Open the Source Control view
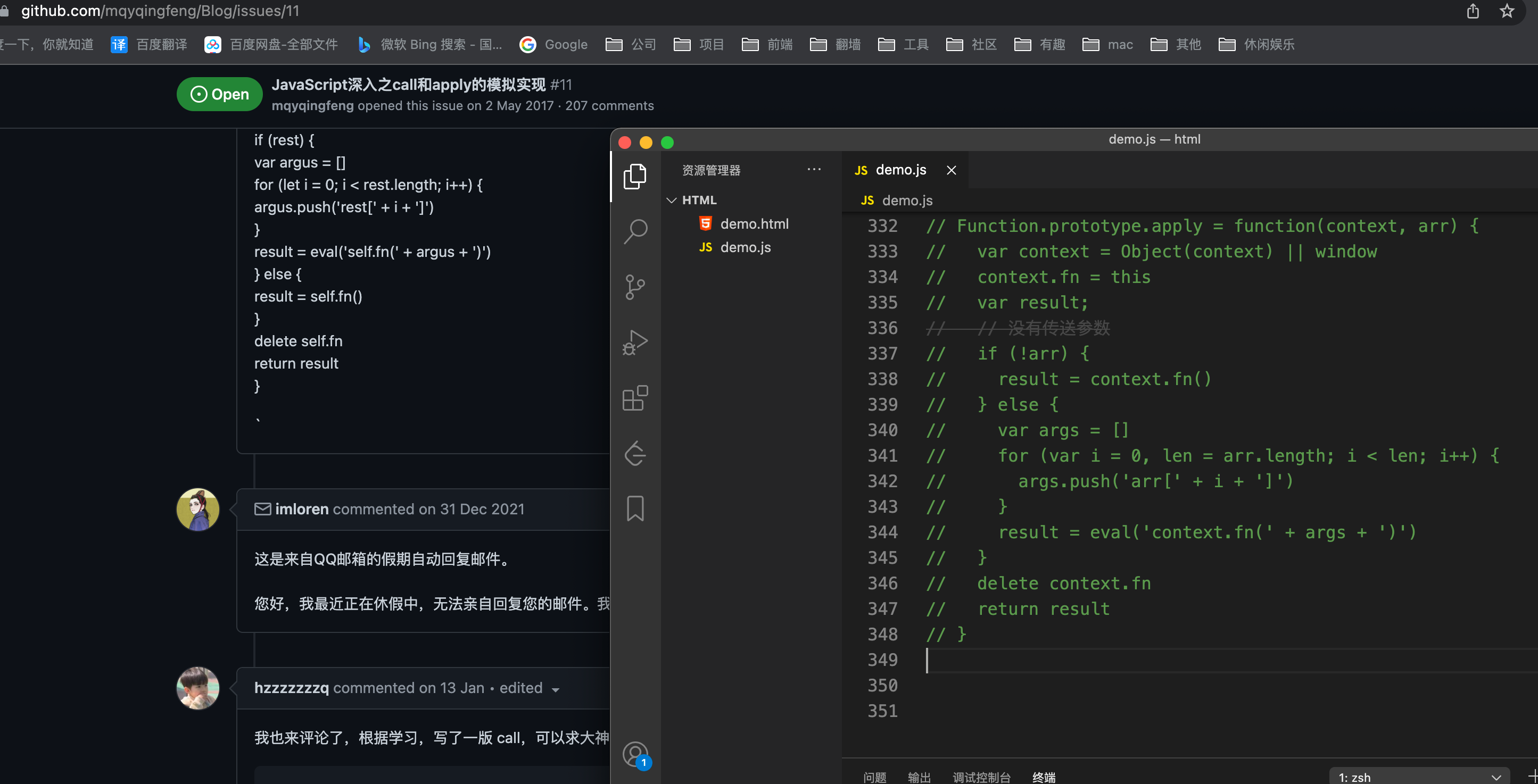Screen dimensions: 1538x784 click(x=635, y=287)
